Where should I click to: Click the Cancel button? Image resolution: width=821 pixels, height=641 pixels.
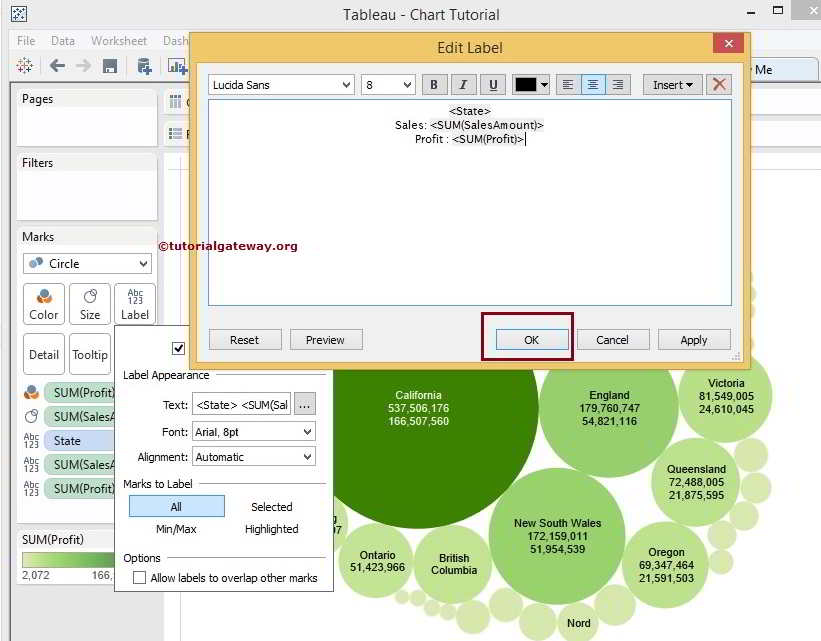click(x=613, y=340)
